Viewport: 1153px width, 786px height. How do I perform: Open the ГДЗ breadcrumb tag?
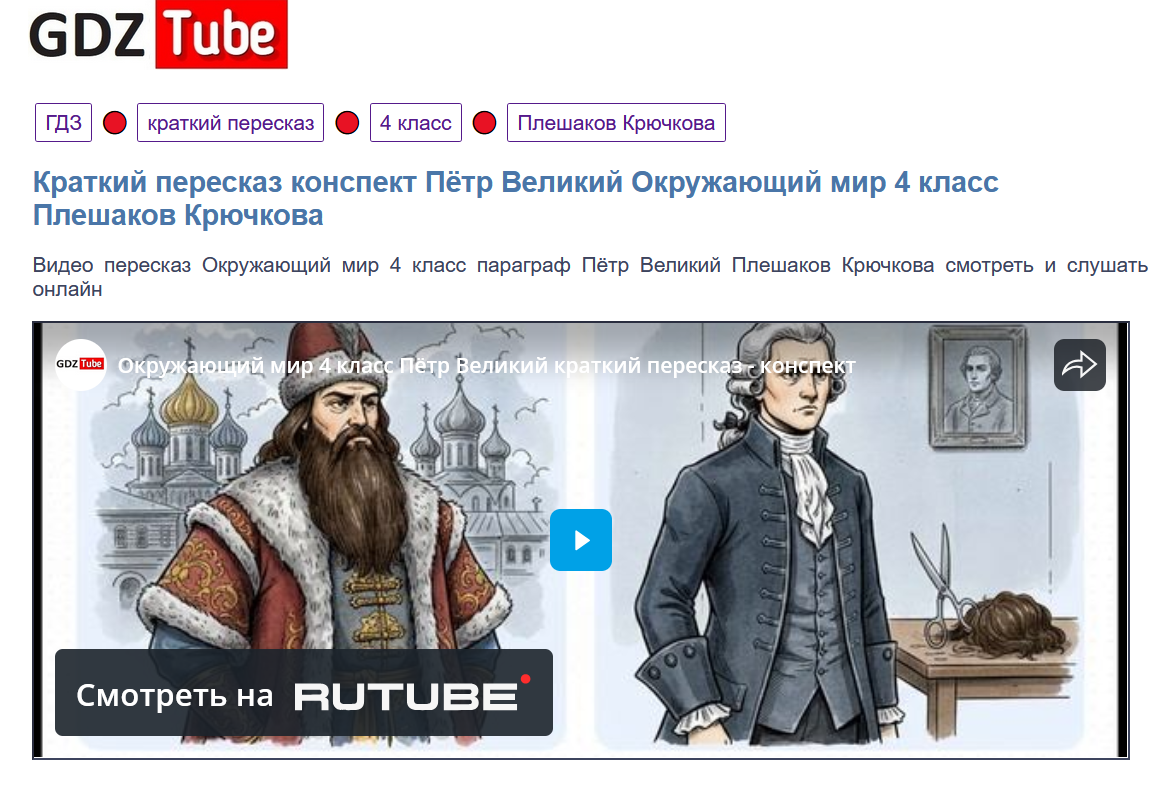point(63,122)
